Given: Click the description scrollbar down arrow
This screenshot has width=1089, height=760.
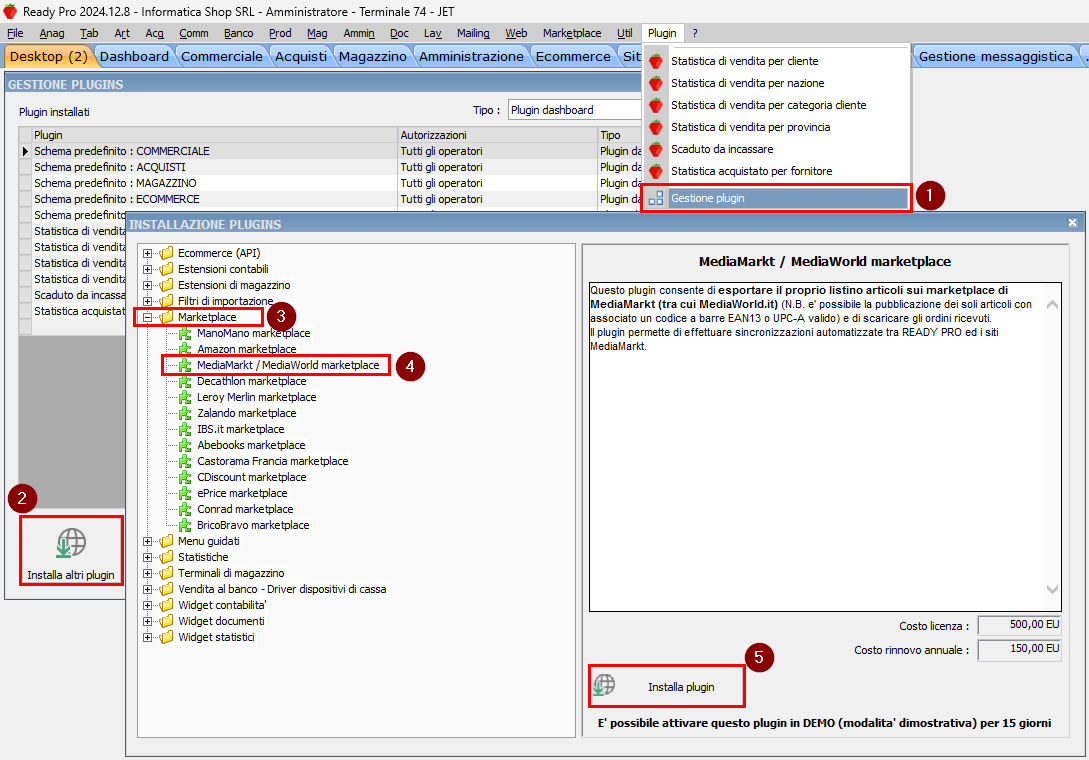Looking at the screenshot, I should point(1052,590).
